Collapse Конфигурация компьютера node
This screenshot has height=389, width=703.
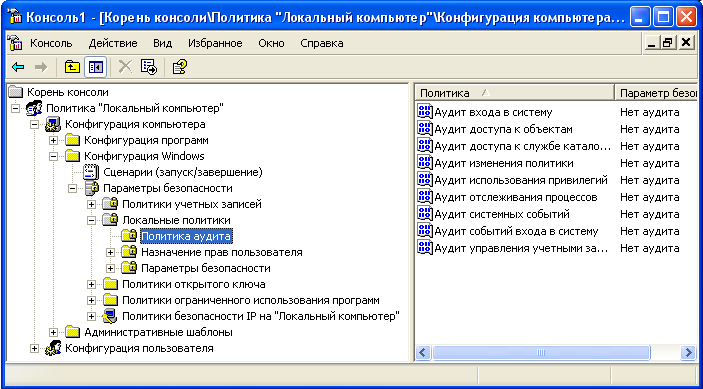point(35,124)
